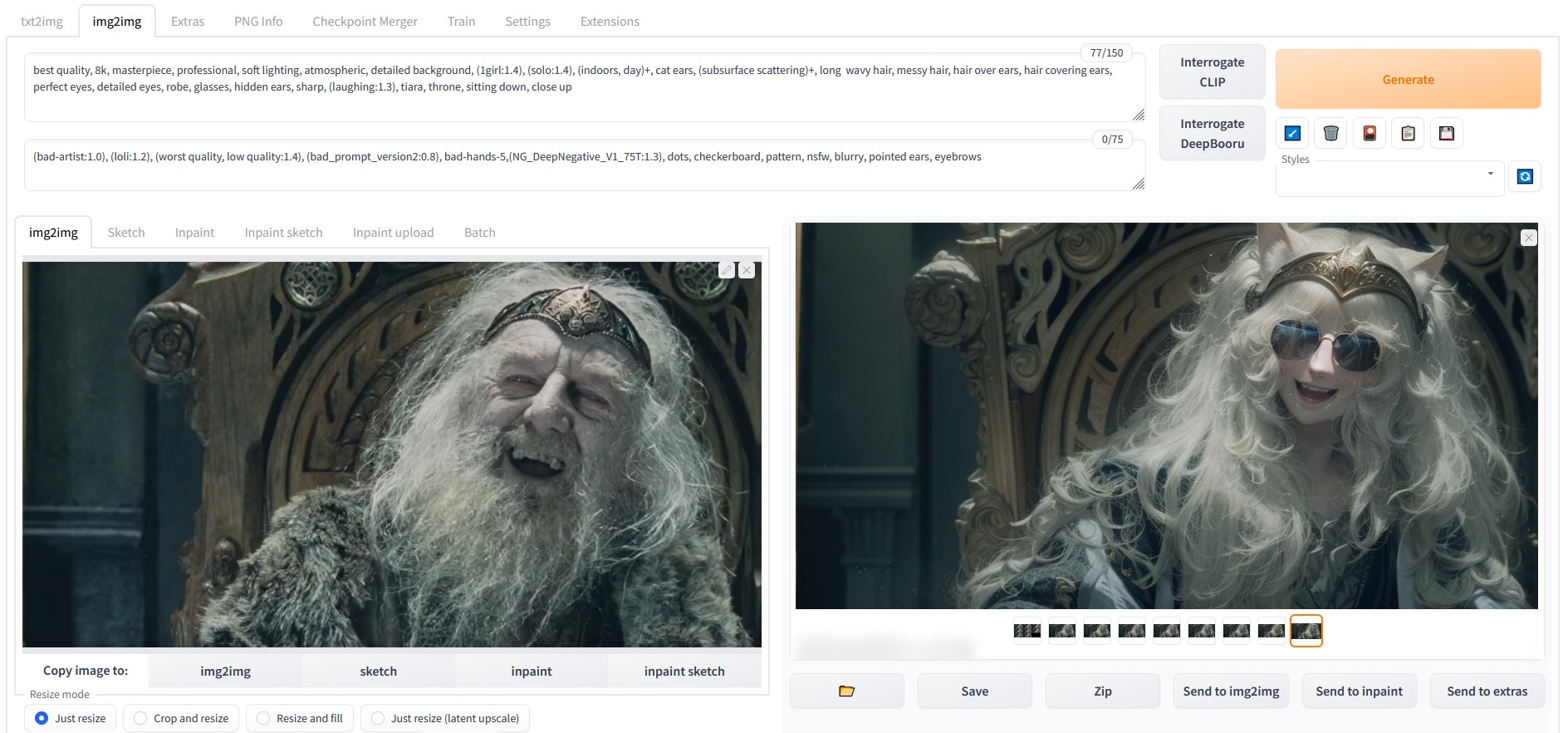Click Send to extras button
This screenshot has height=733, width=1568.
click(1487, 691)
